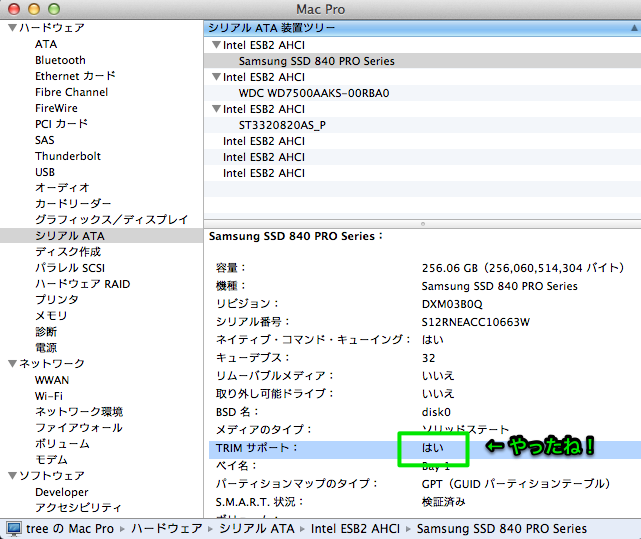641x539 pixels.
Task: Collapse the ソフトウェア section in sidebar
Action: pos(13,475)
